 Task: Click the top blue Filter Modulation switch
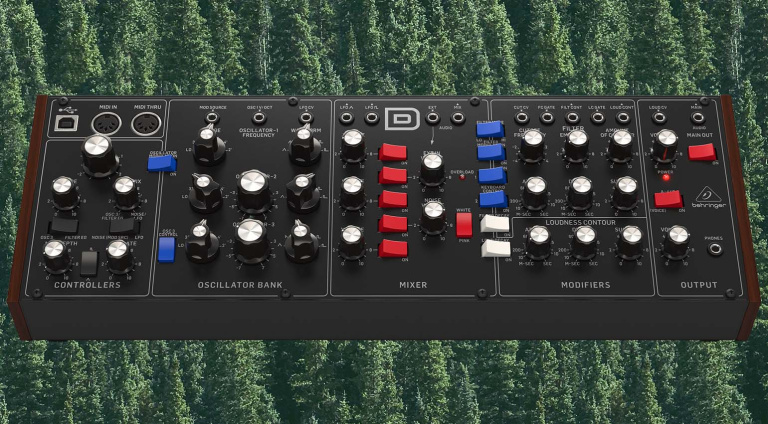pyautogui.click(x=489, y=128)
